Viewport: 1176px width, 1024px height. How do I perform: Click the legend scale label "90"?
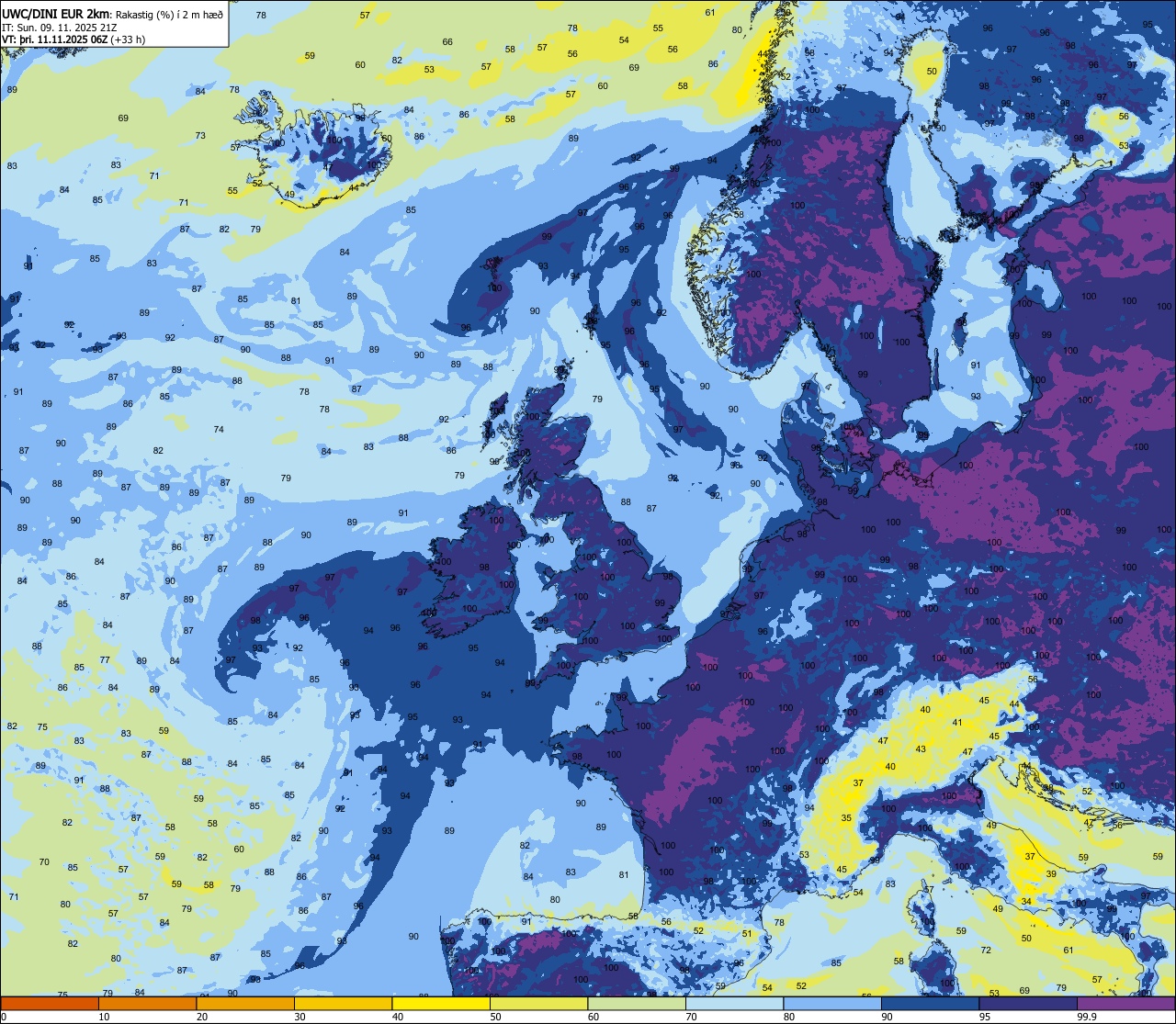(x=887, y=1017)
